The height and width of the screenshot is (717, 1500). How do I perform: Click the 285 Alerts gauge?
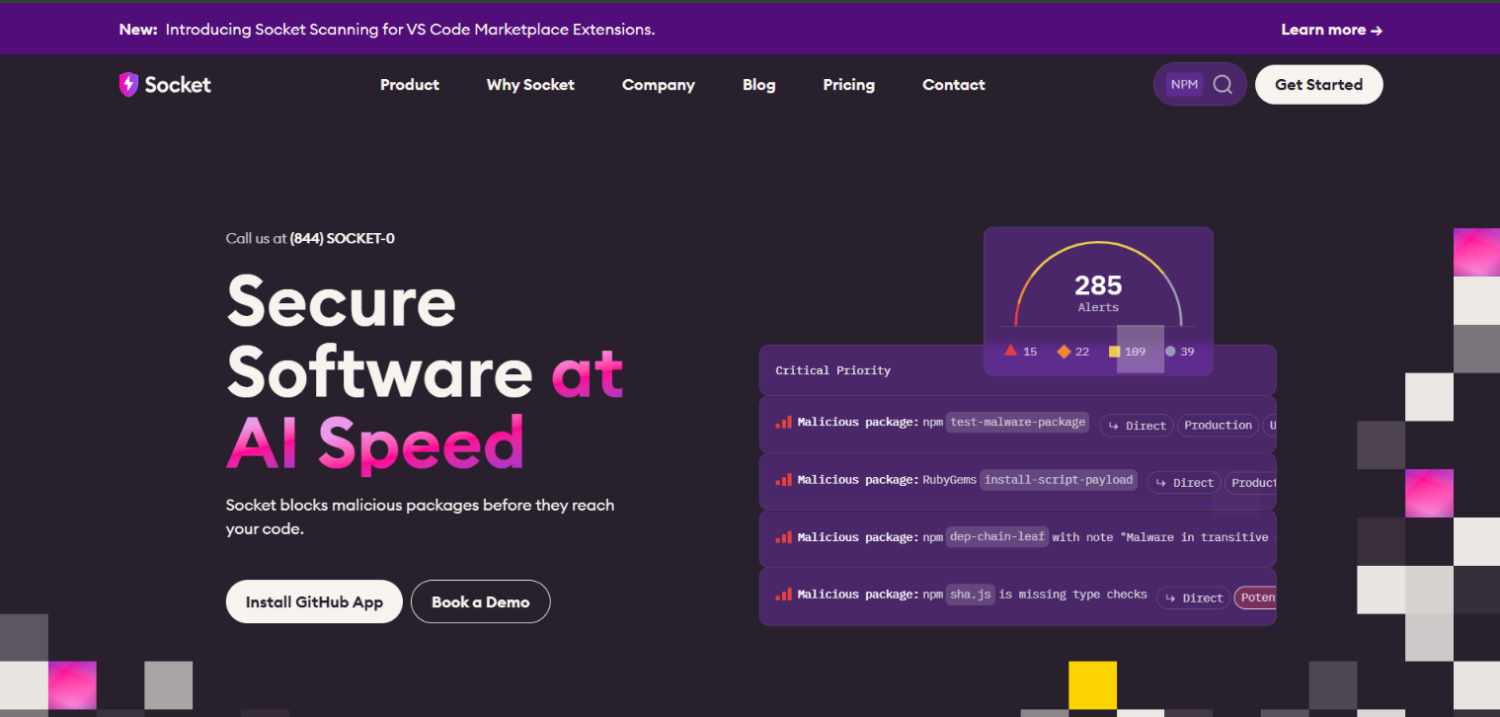pyautogui.click(x=1098, y=285)
